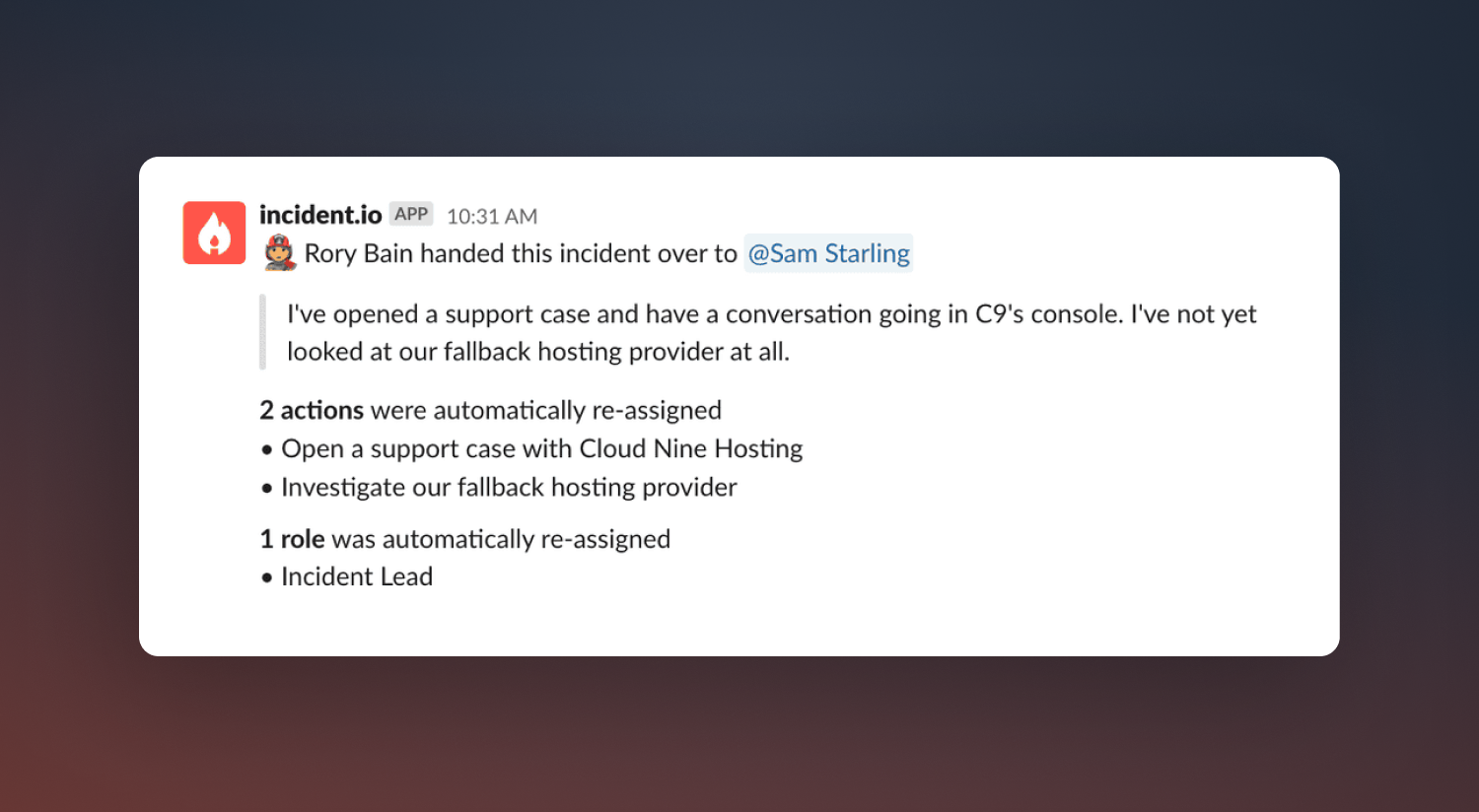Click the incident.io flame app avatar
The image size is (1479, 812).
[214, 233]
